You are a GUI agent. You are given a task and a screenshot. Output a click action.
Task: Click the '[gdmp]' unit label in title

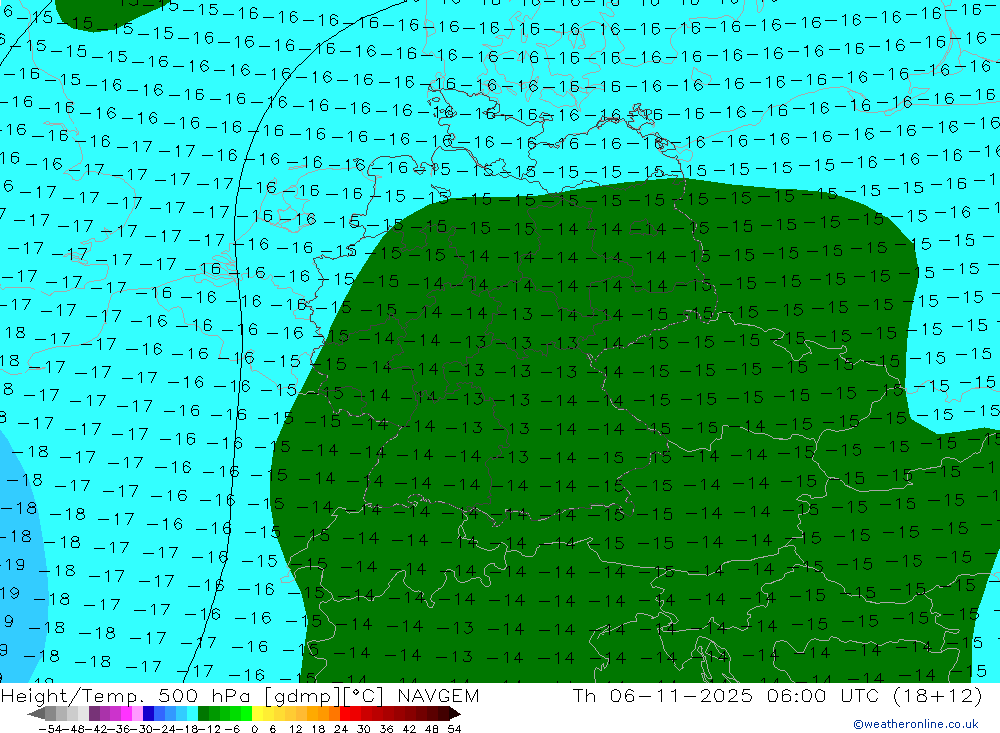pos(302,695)
